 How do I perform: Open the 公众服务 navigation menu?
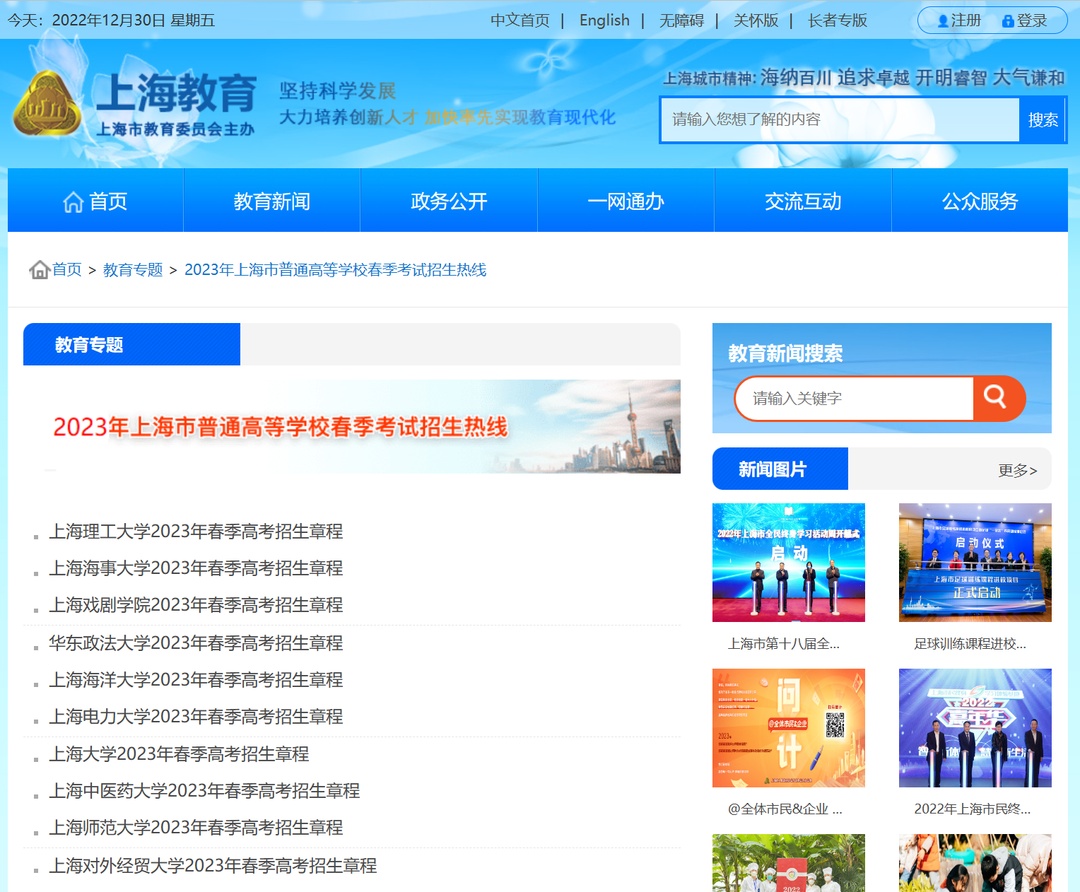point(980,201)
